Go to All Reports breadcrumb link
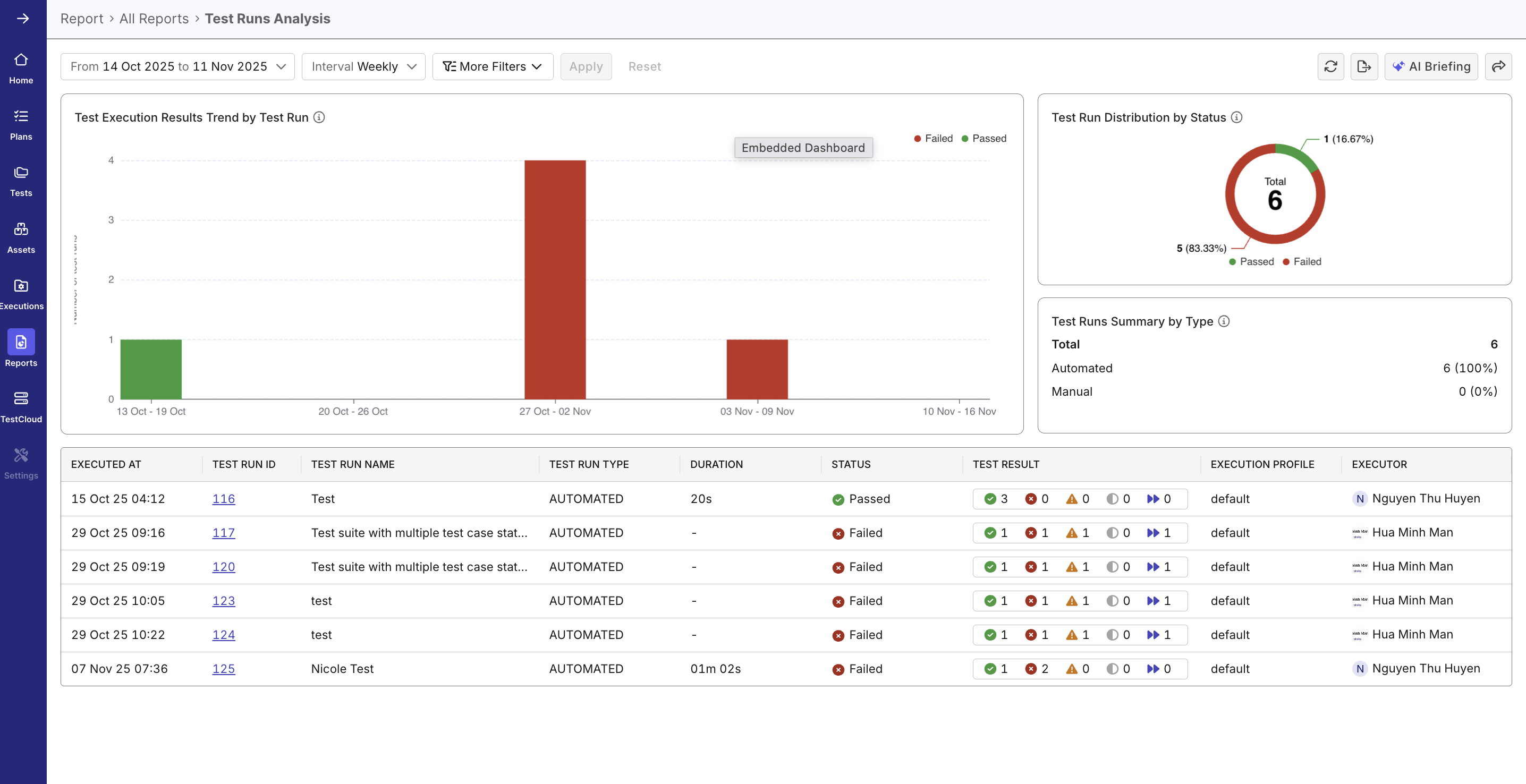 (154, 19)
